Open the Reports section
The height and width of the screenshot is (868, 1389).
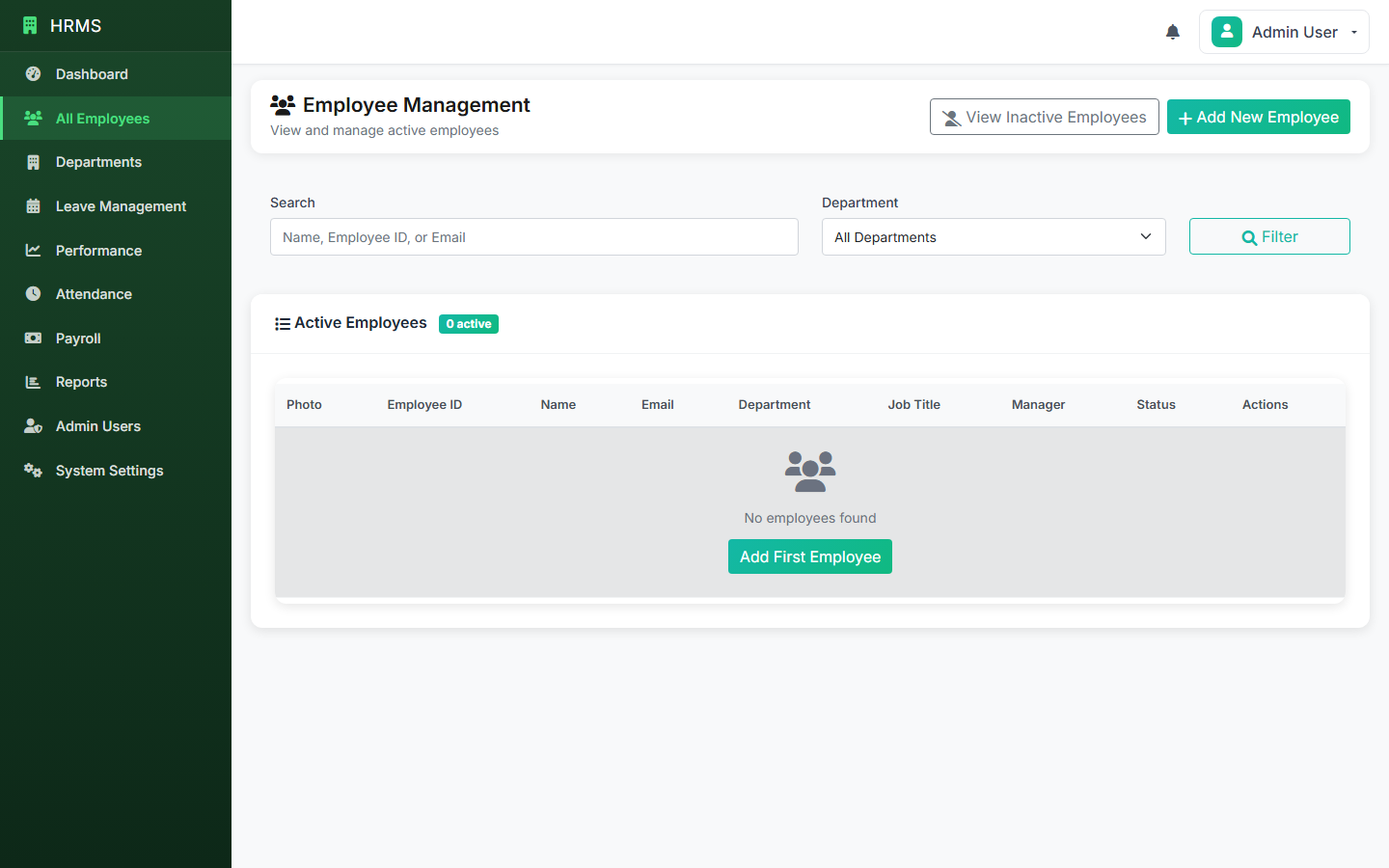click(x=116, y=382)
